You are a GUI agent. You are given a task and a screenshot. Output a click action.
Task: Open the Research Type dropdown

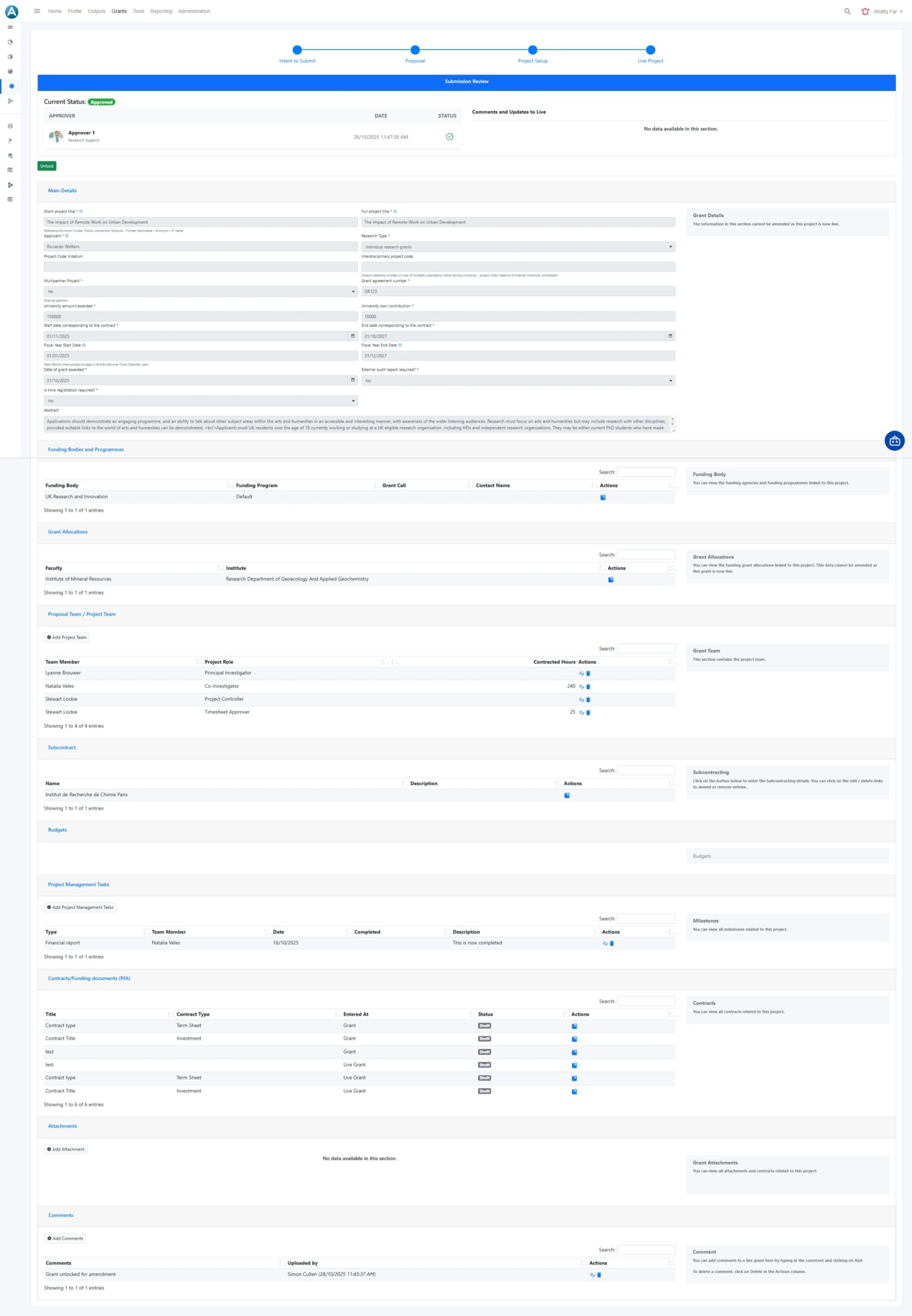[x=518, y=247]
